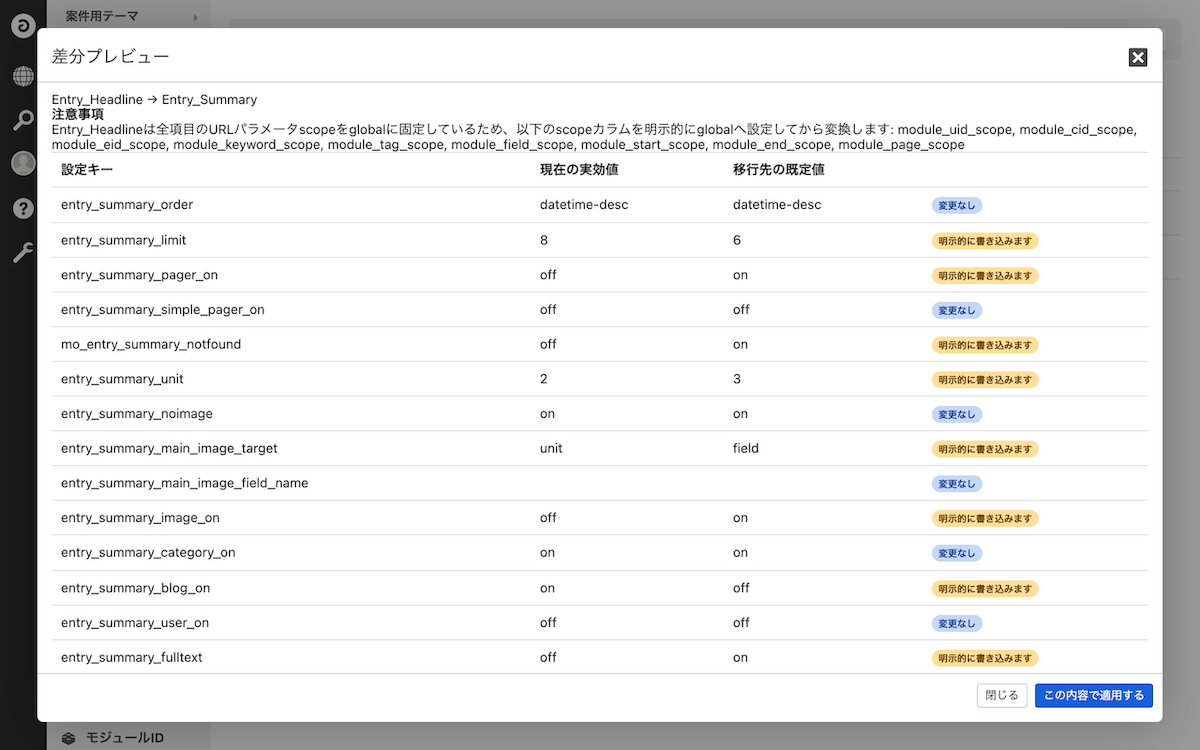Go to the logo icon atop the sidebar
Viewport: 1200px width, 750px height.
click(x=23, y=26)
